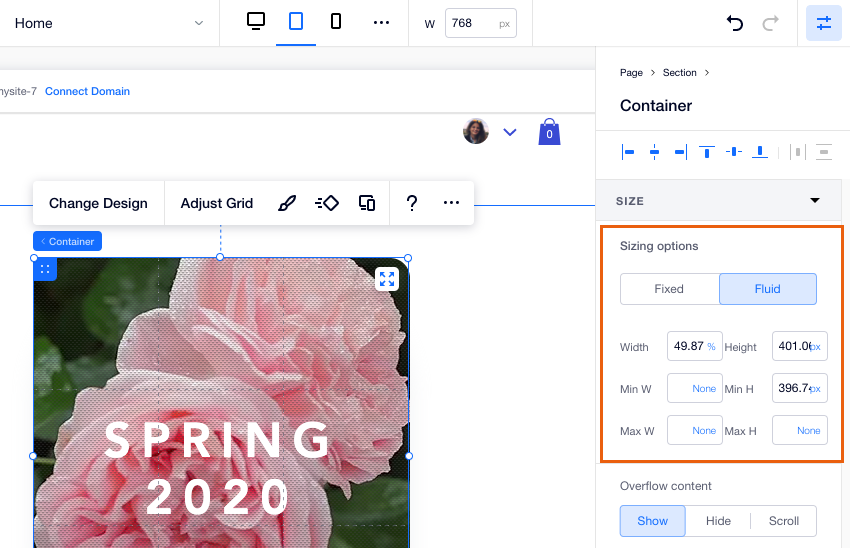The width and height of the screenshot is (850, 548).
Task: Click distribute vertically icon
Action: (823, 152)
